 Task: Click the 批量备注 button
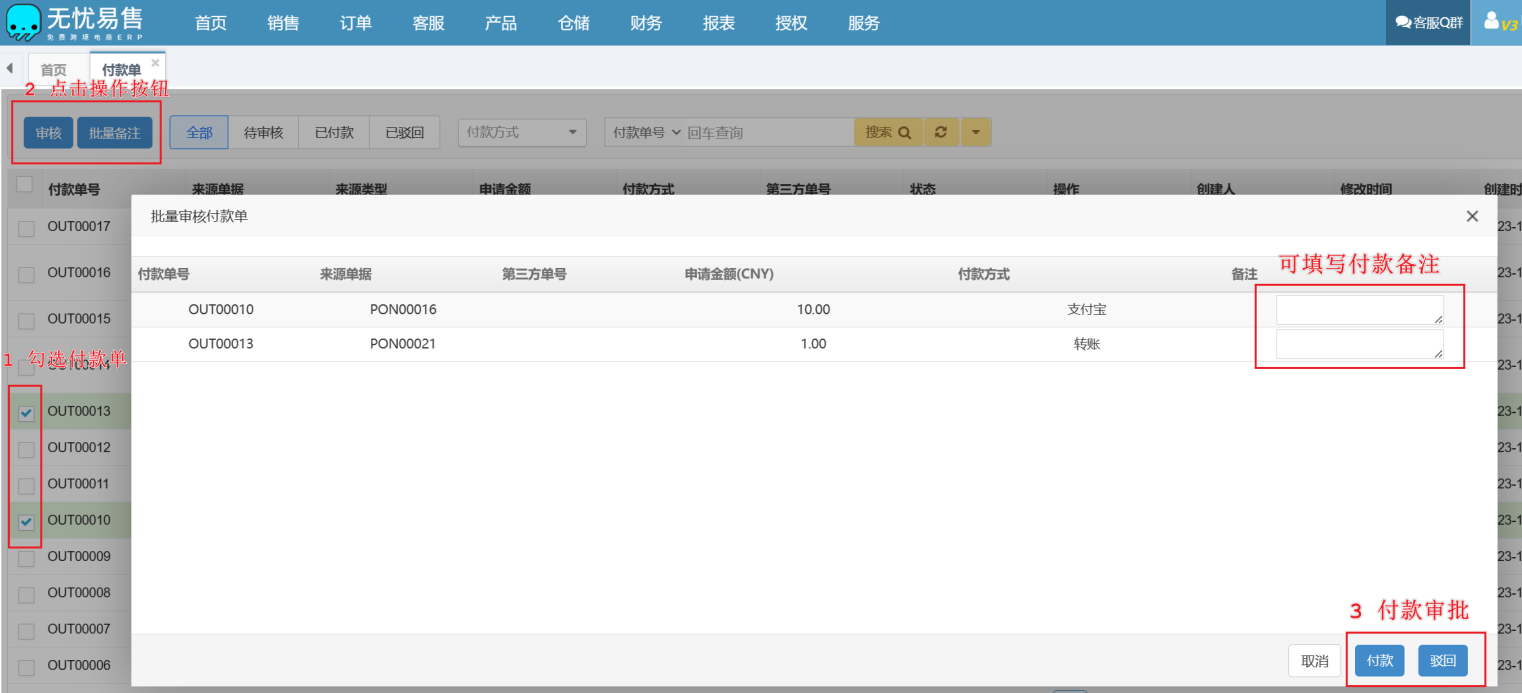[115, 133]
